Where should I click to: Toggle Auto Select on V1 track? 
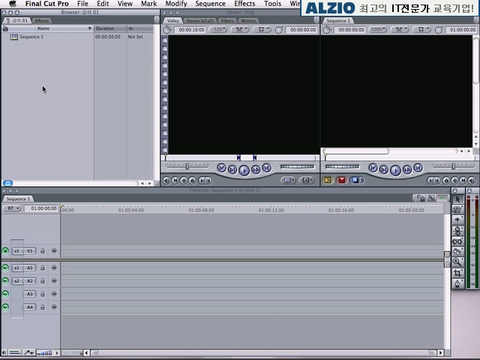pos(54,251)
